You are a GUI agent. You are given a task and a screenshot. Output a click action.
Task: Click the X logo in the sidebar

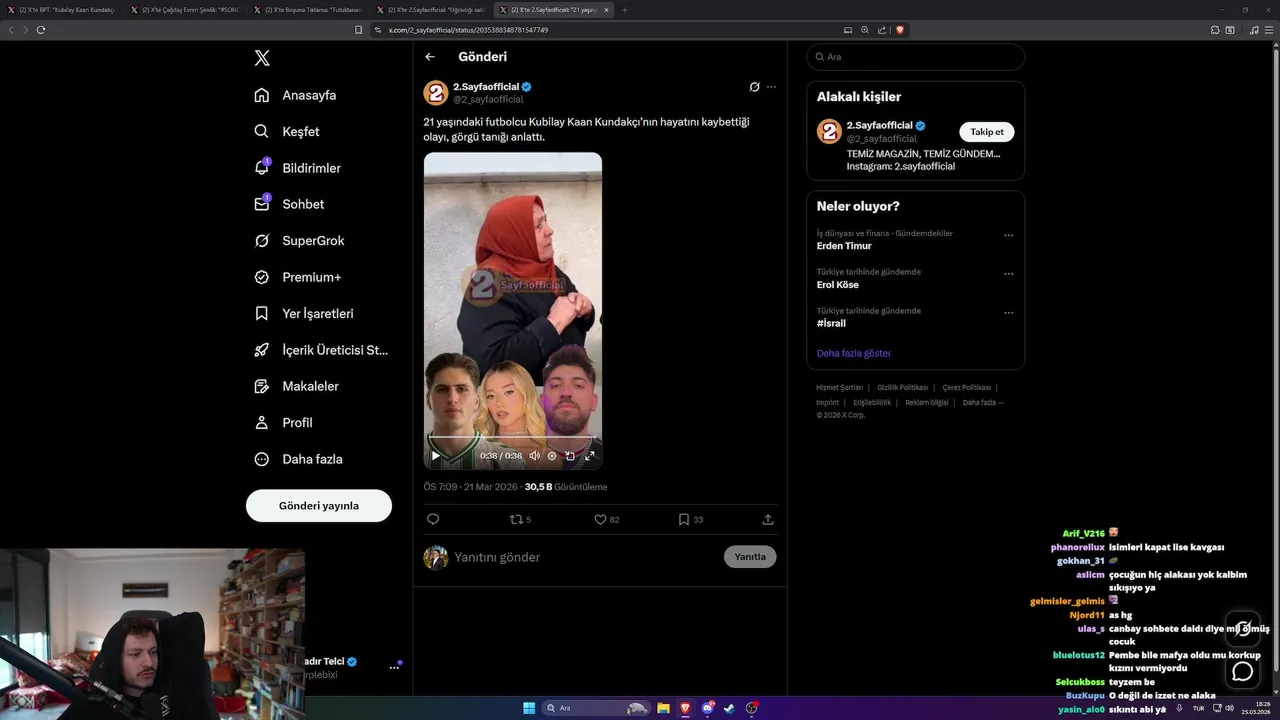262,58
